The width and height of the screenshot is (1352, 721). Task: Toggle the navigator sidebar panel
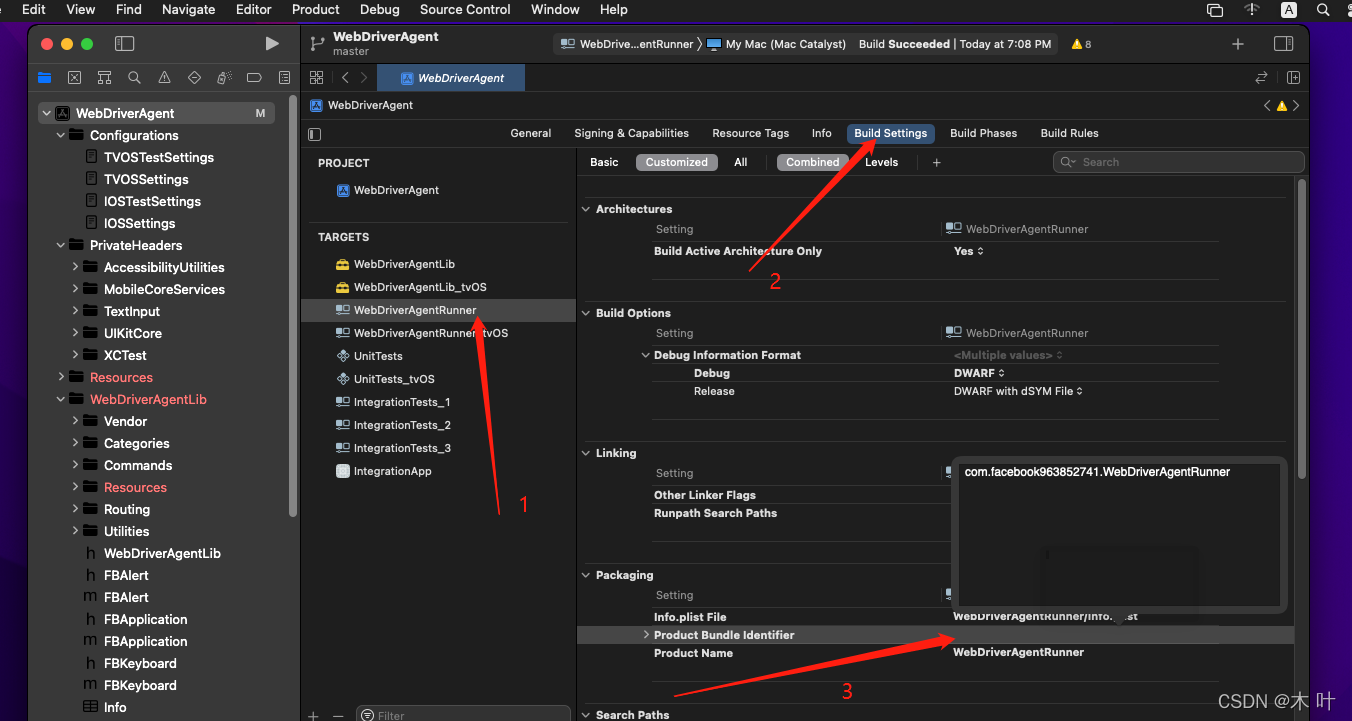point(124,44)
